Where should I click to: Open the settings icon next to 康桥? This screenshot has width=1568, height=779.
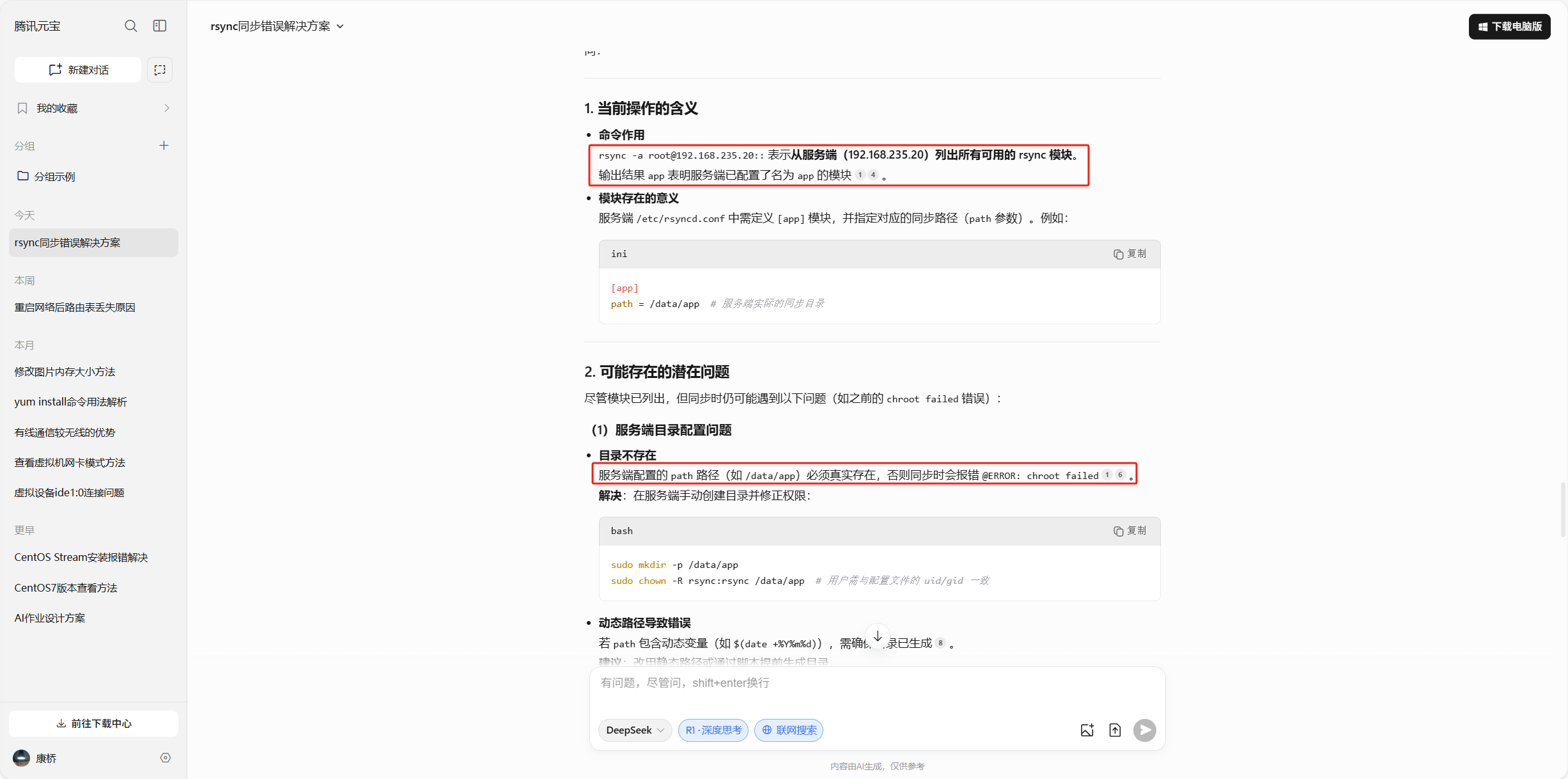pyautogui.click(x=166, y=758)
